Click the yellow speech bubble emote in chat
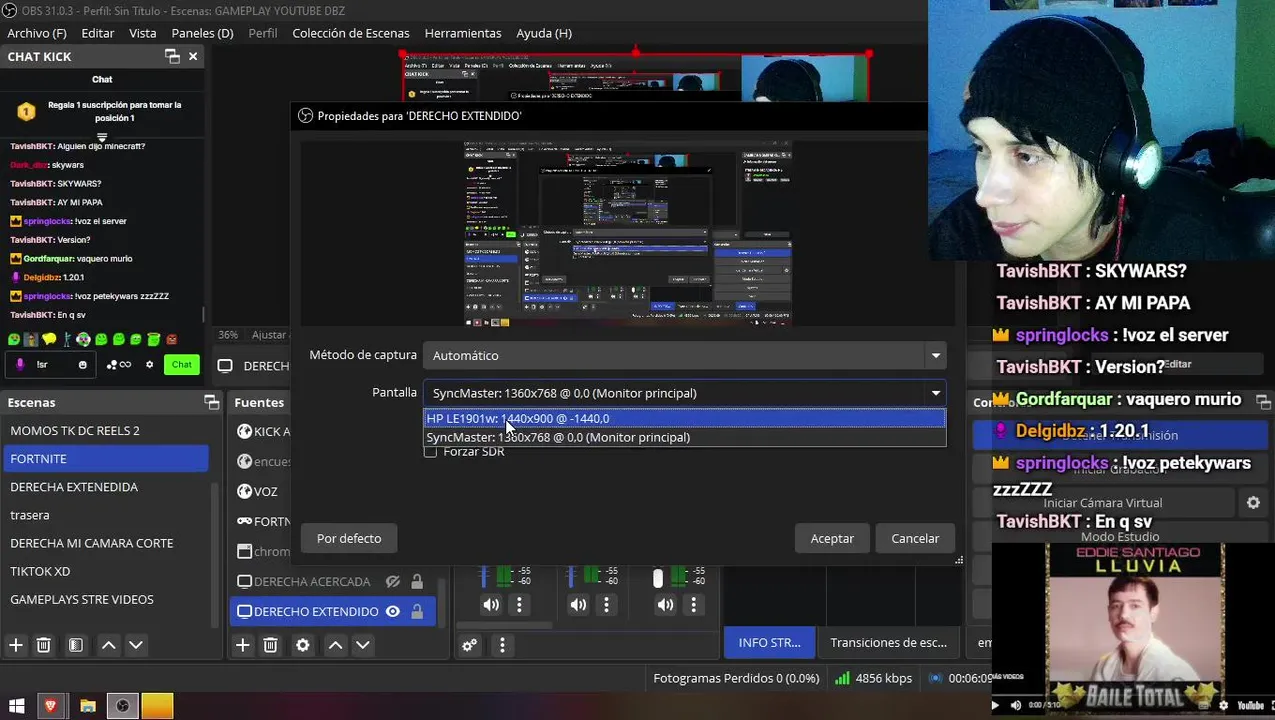The height and width of the screenshot is (720, 1275). tap(49, 340)
